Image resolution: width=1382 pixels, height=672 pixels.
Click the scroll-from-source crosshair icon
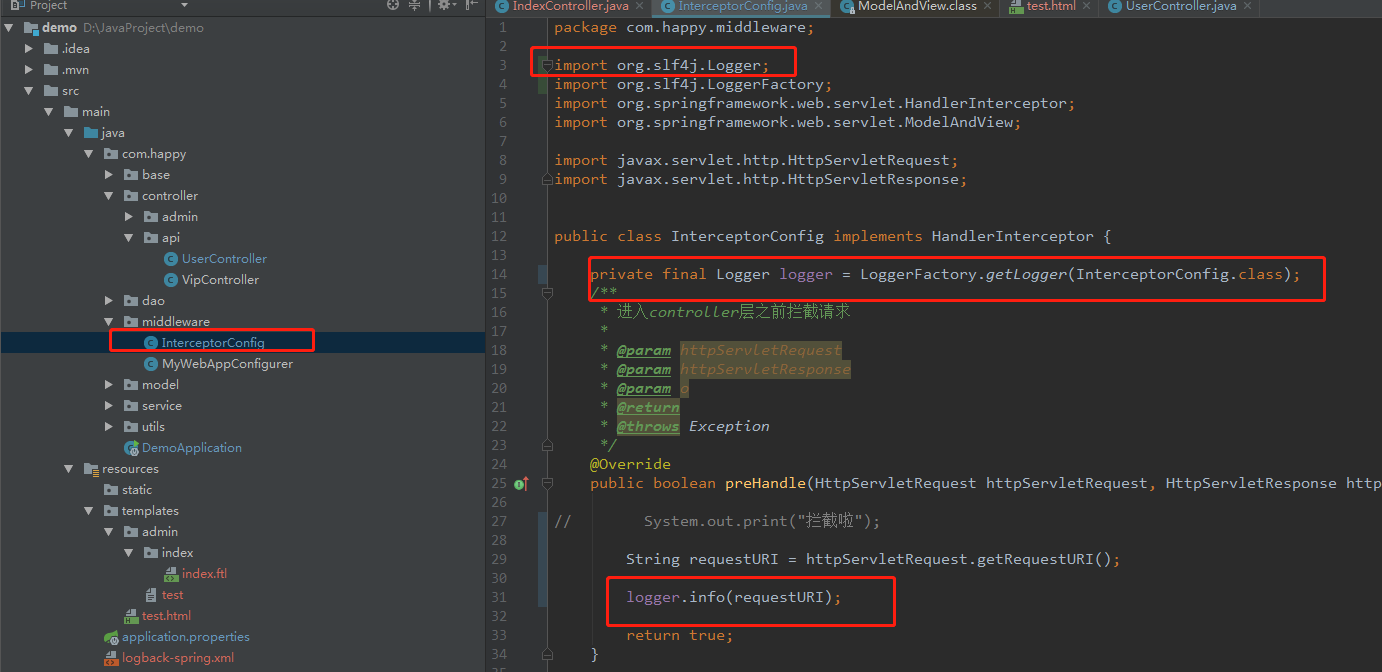(393, 5)
